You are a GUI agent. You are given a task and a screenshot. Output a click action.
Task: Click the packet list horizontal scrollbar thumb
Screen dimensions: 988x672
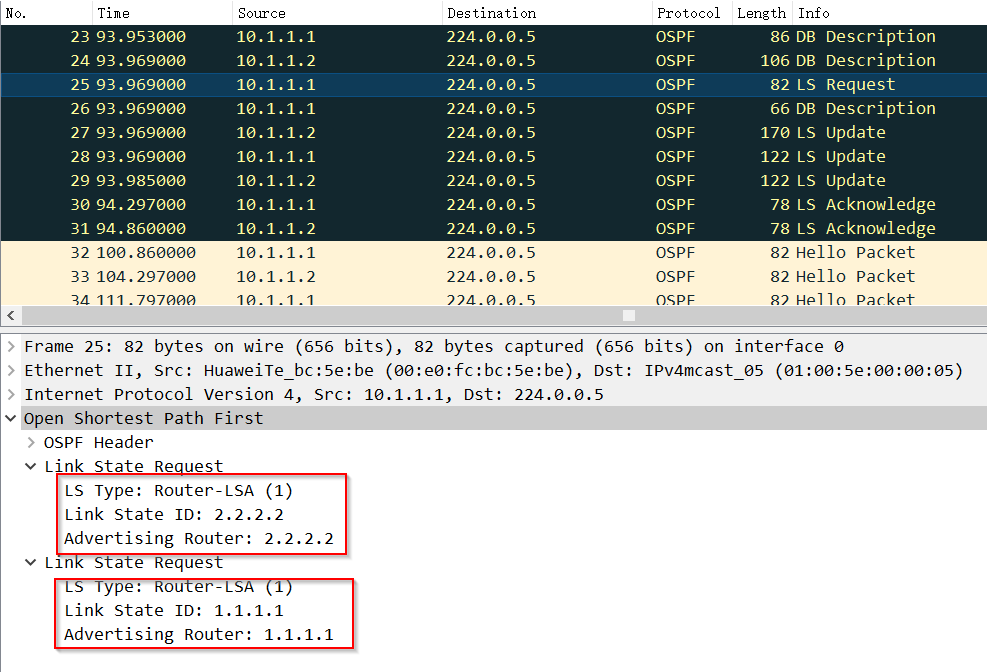[629, 315]
